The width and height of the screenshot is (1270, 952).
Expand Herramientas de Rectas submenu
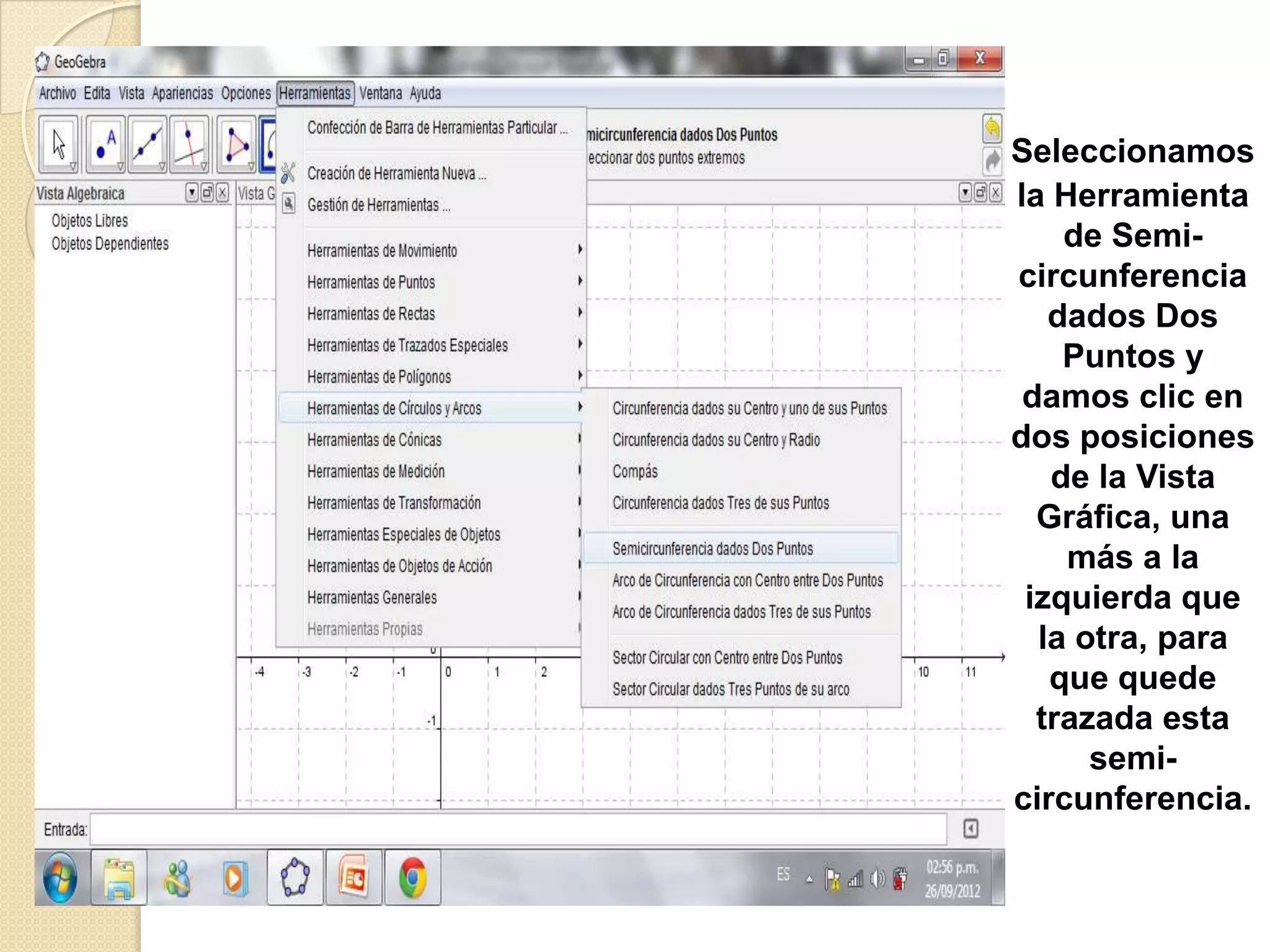coord(580,312)
